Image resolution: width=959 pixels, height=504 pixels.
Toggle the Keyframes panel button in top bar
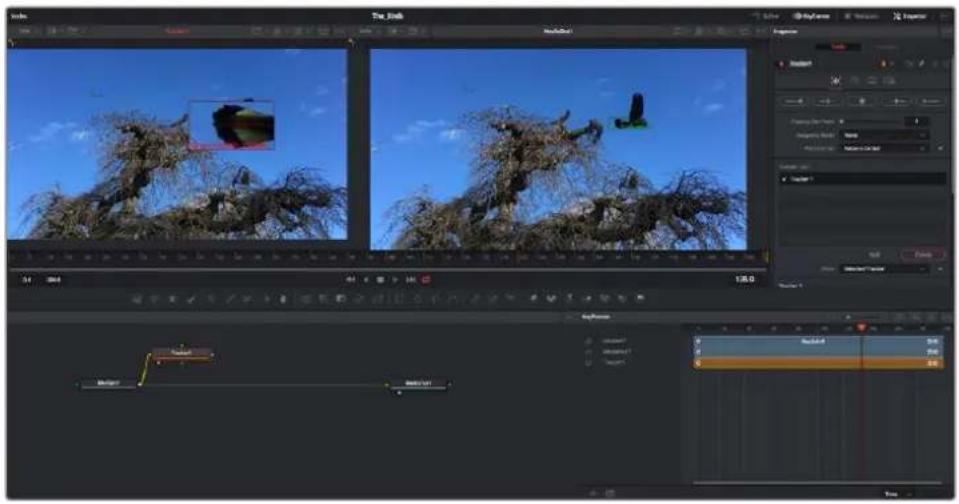[x=812, y=17]
